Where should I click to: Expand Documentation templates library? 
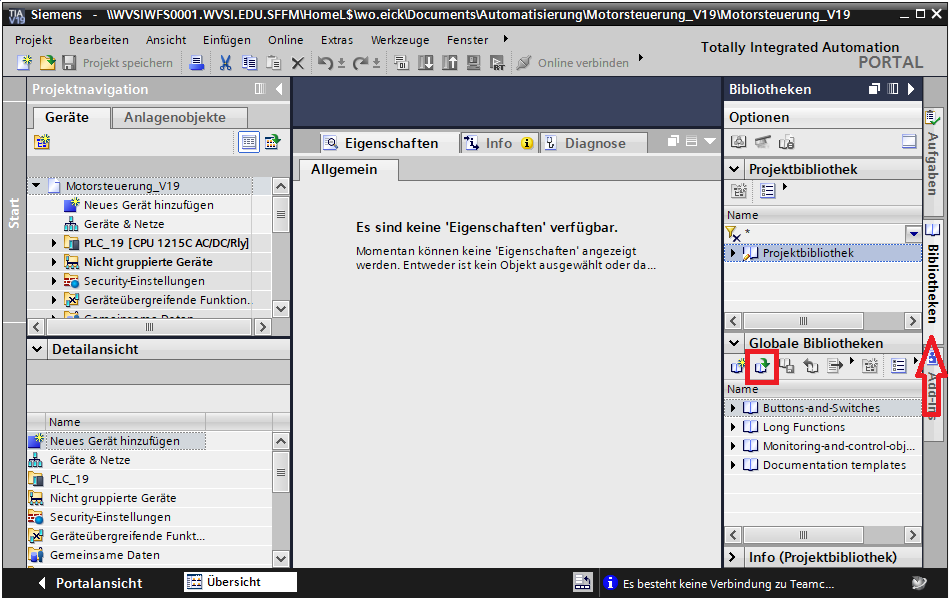click(733, 465)
